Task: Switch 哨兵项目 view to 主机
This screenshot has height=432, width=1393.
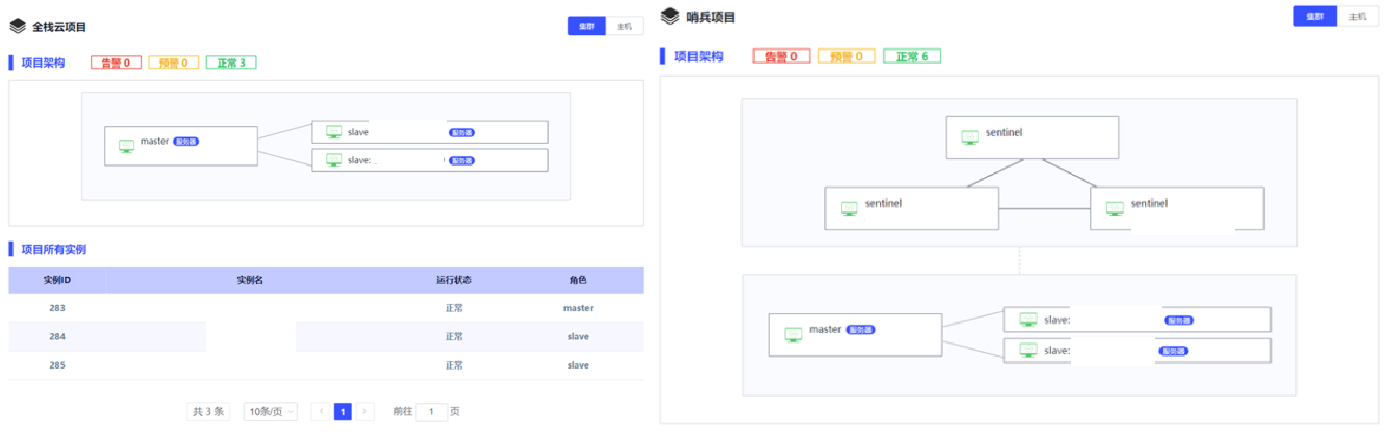Action: click(x=1357, y=17)
